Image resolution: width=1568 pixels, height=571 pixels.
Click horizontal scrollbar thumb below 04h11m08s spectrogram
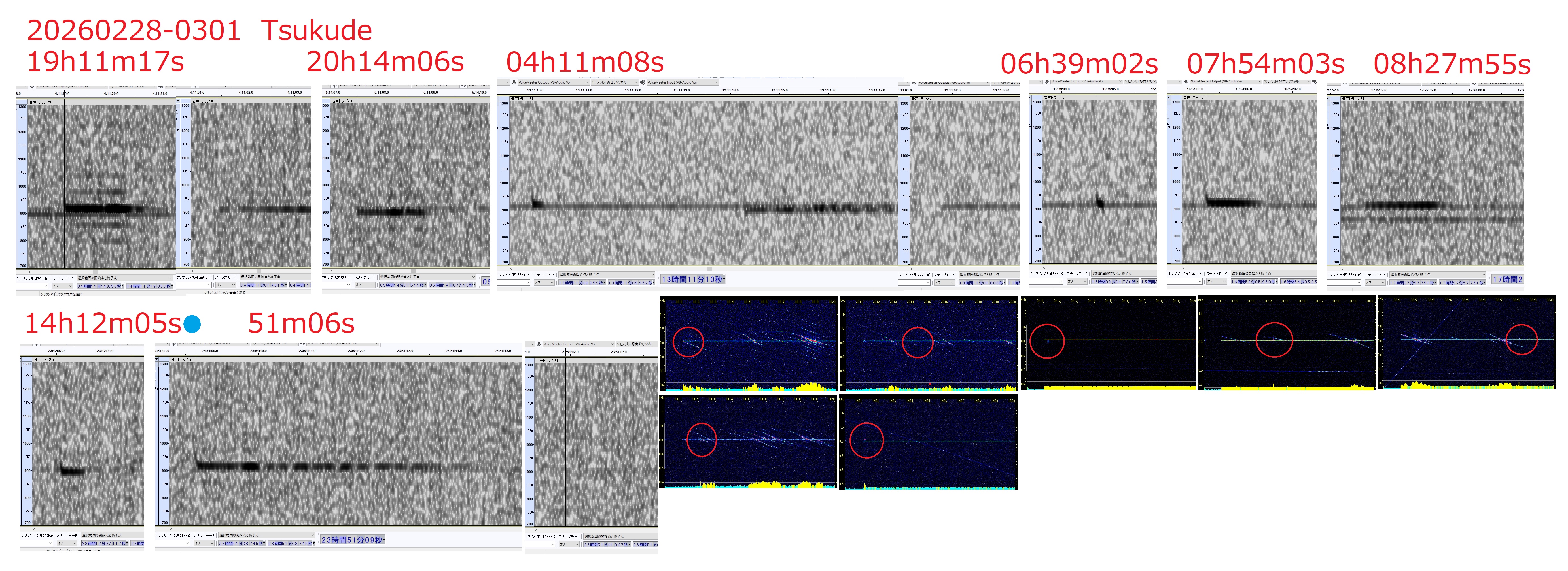[709, 268]
